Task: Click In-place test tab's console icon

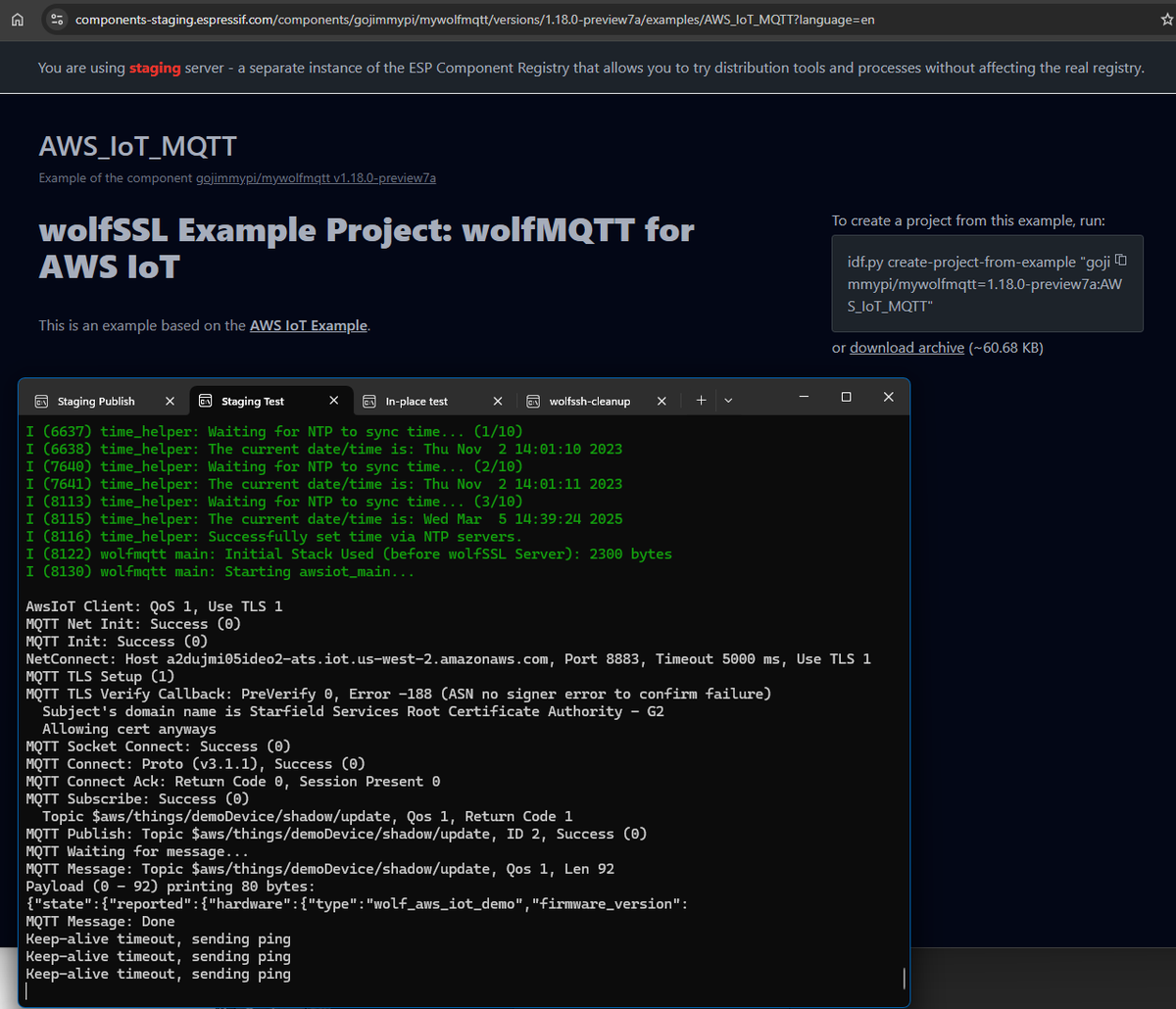Action: coord(369,401)
